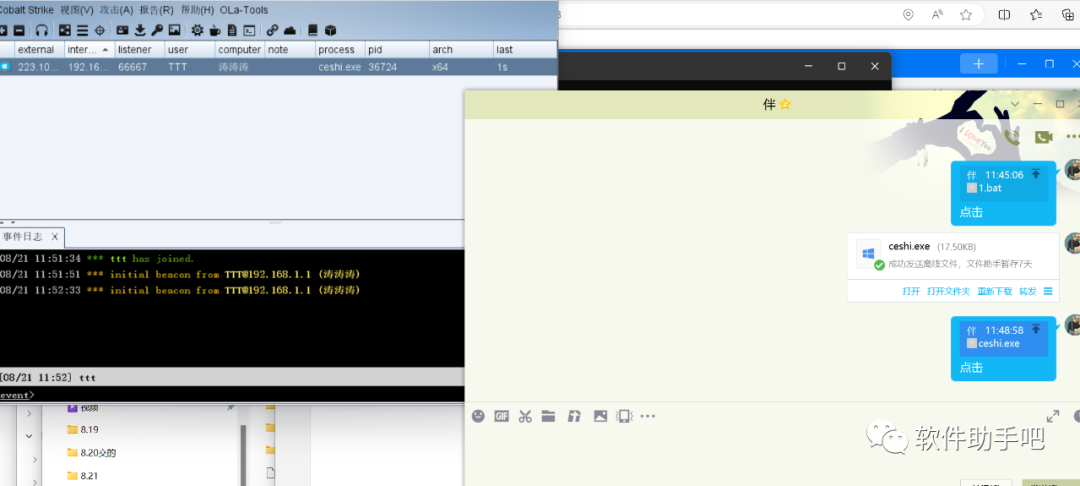Show targets with the crosshair icon
The width and height of the screenshot is (1080, 486).
pyautogui.click(x=99, y=30)
